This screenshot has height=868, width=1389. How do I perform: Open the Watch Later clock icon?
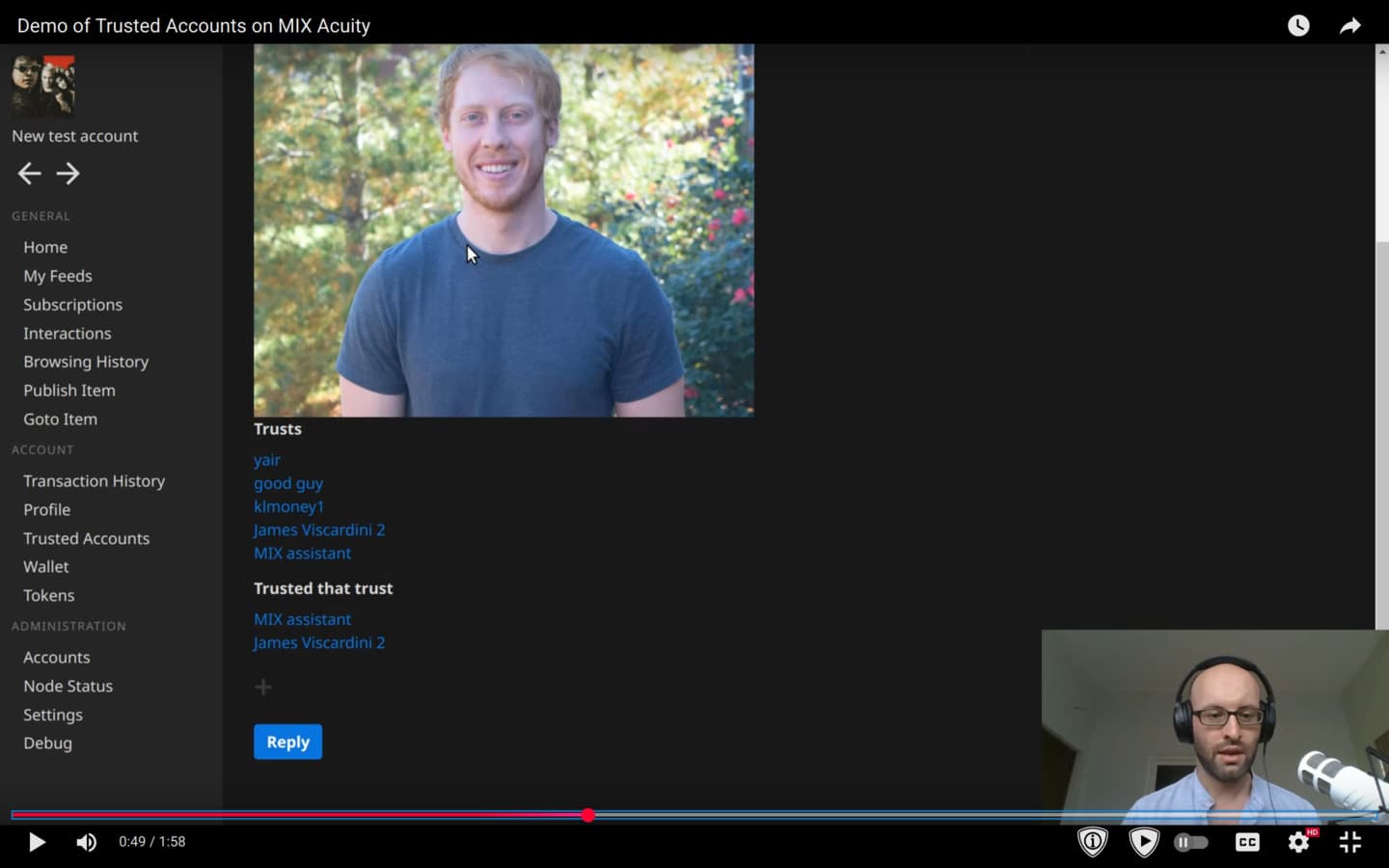1298,26
